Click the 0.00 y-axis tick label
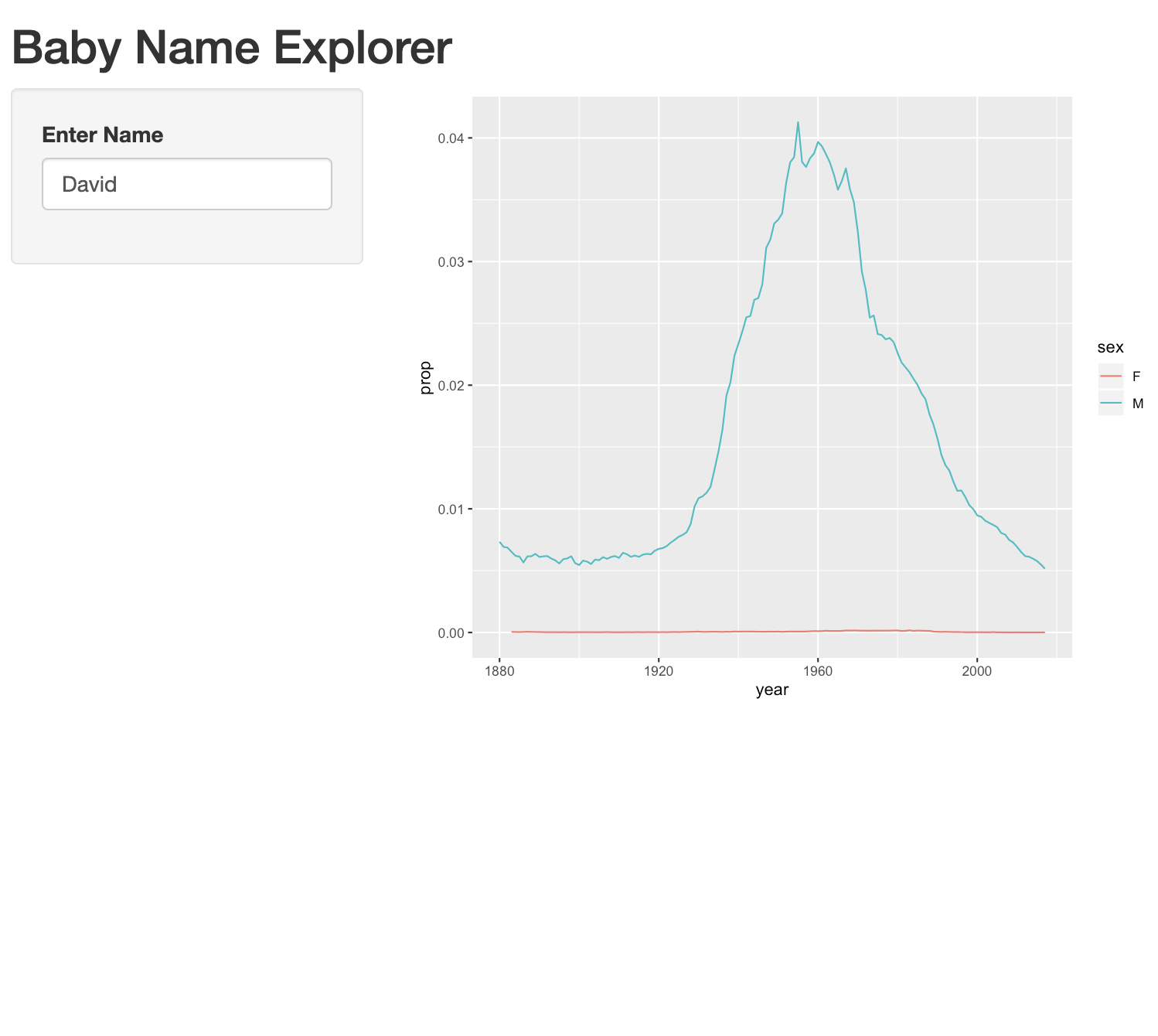The height and width of the screenshot is (1036, 1158). point(451,633)
